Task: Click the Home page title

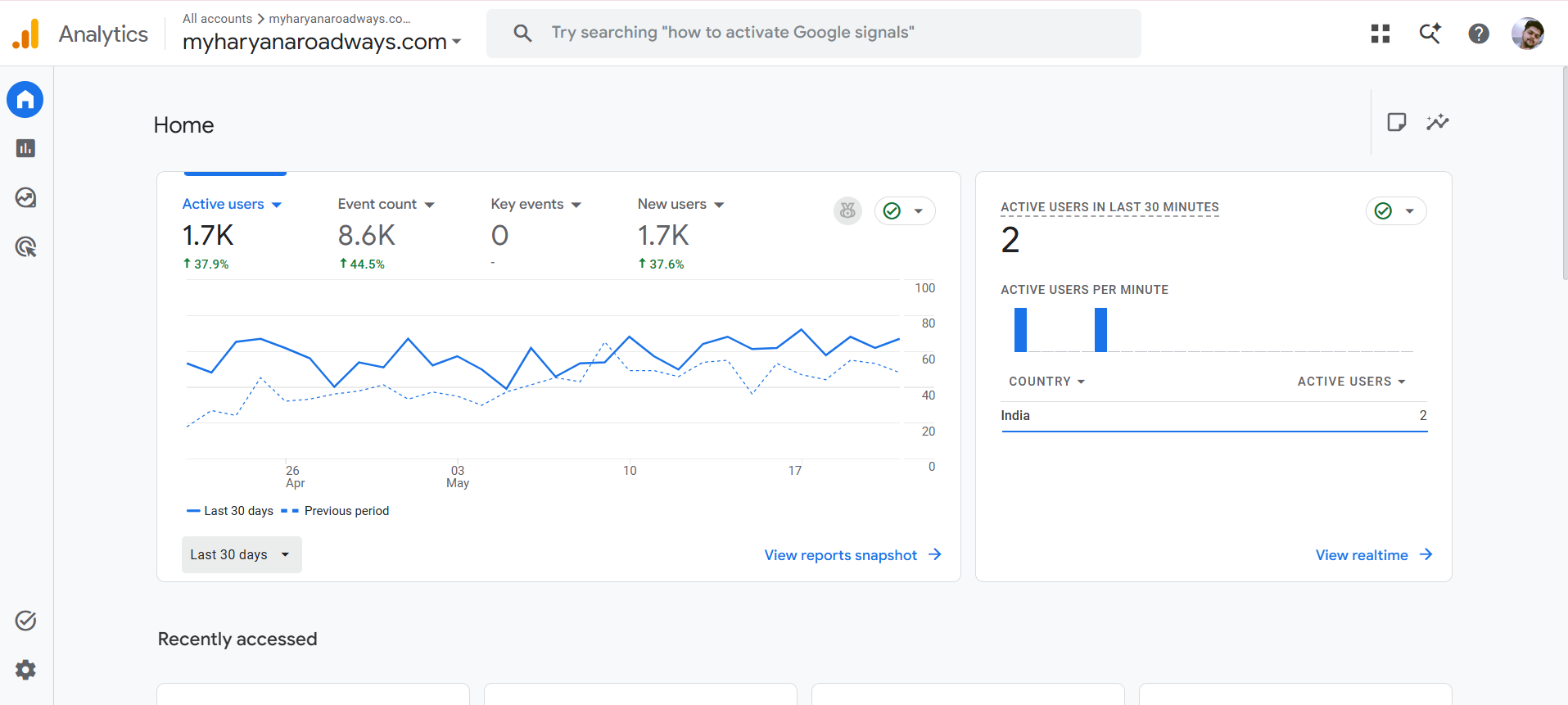Action: pos(183,125)
